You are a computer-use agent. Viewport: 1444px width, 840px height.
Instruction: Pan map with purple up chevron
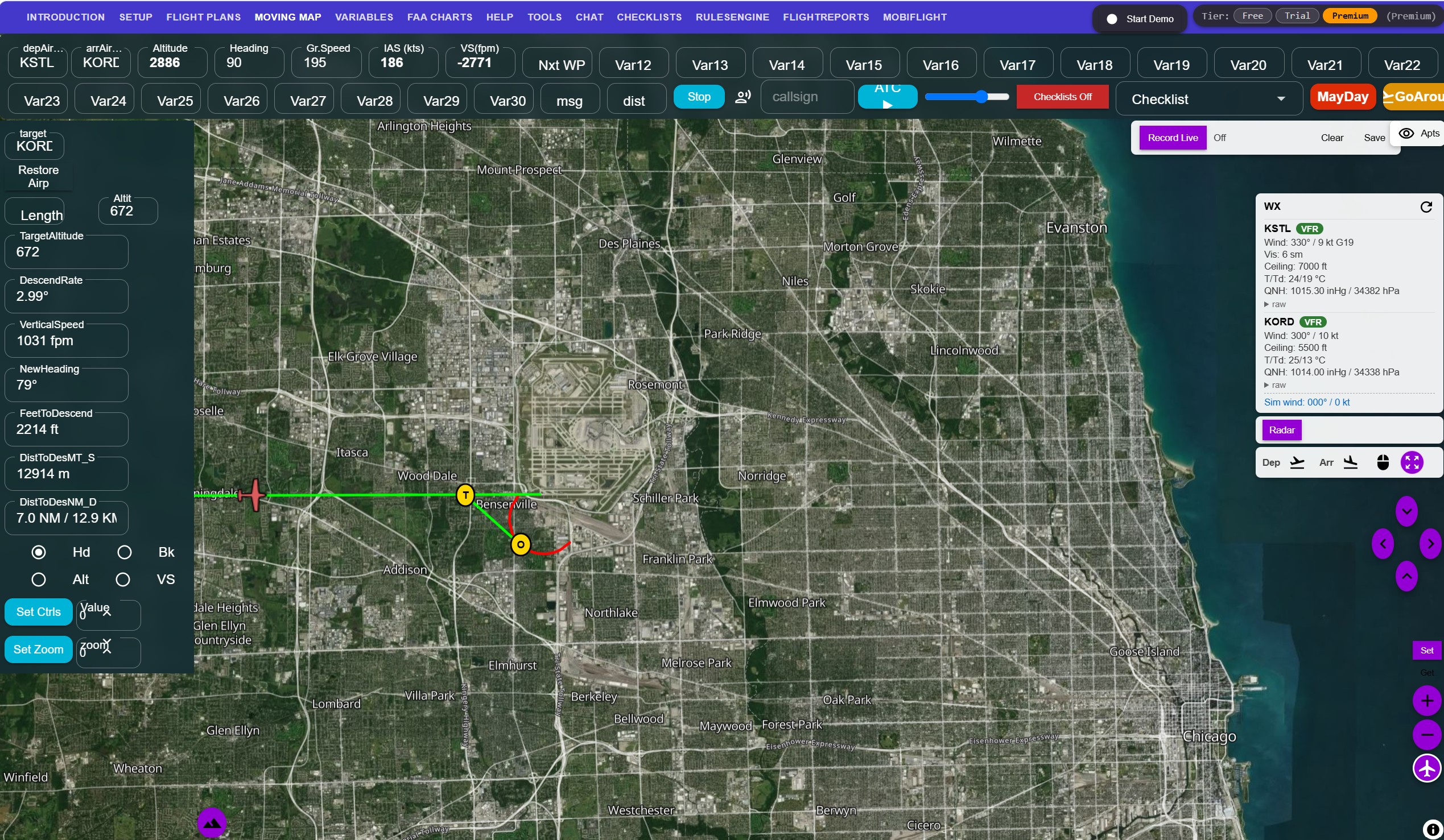click(1407, 576)
